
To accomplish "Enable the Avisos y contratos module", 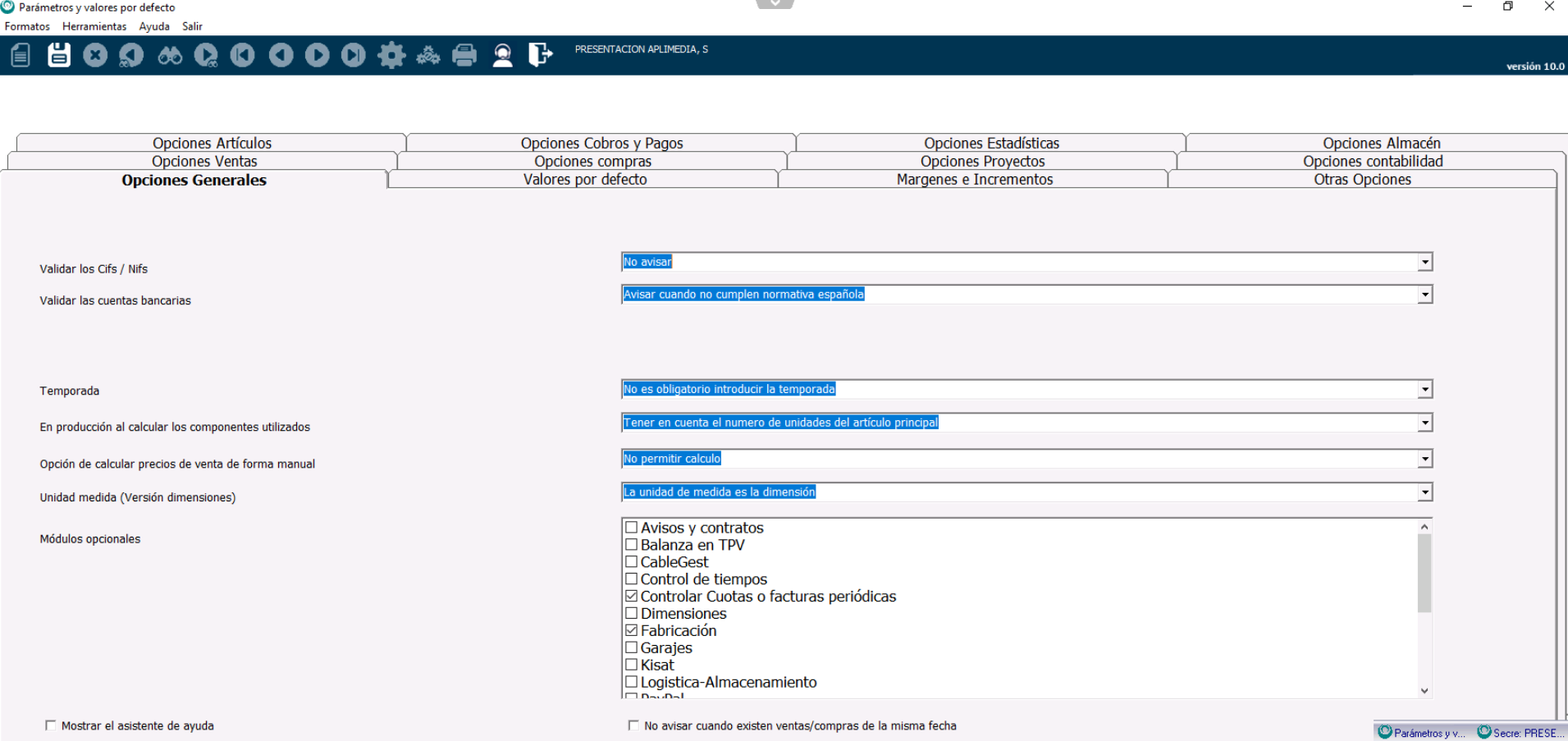I will 632,528.
